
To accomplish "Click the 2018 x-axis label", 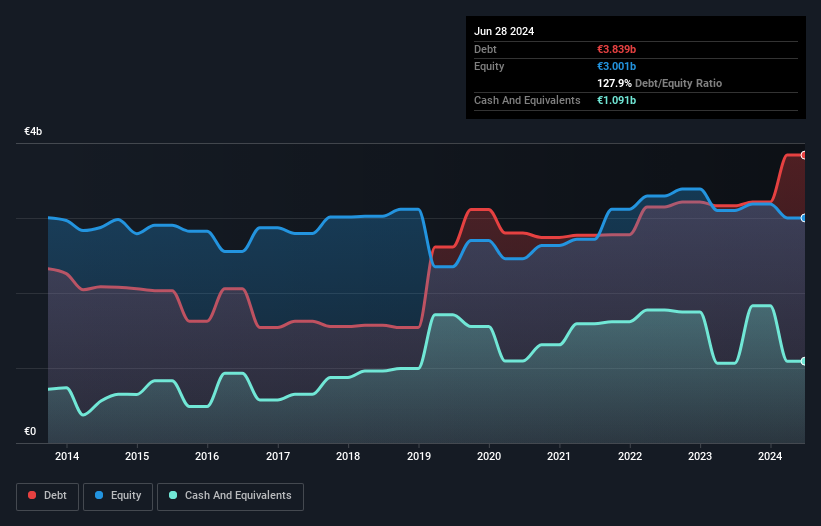I will [x=348, y=456].
